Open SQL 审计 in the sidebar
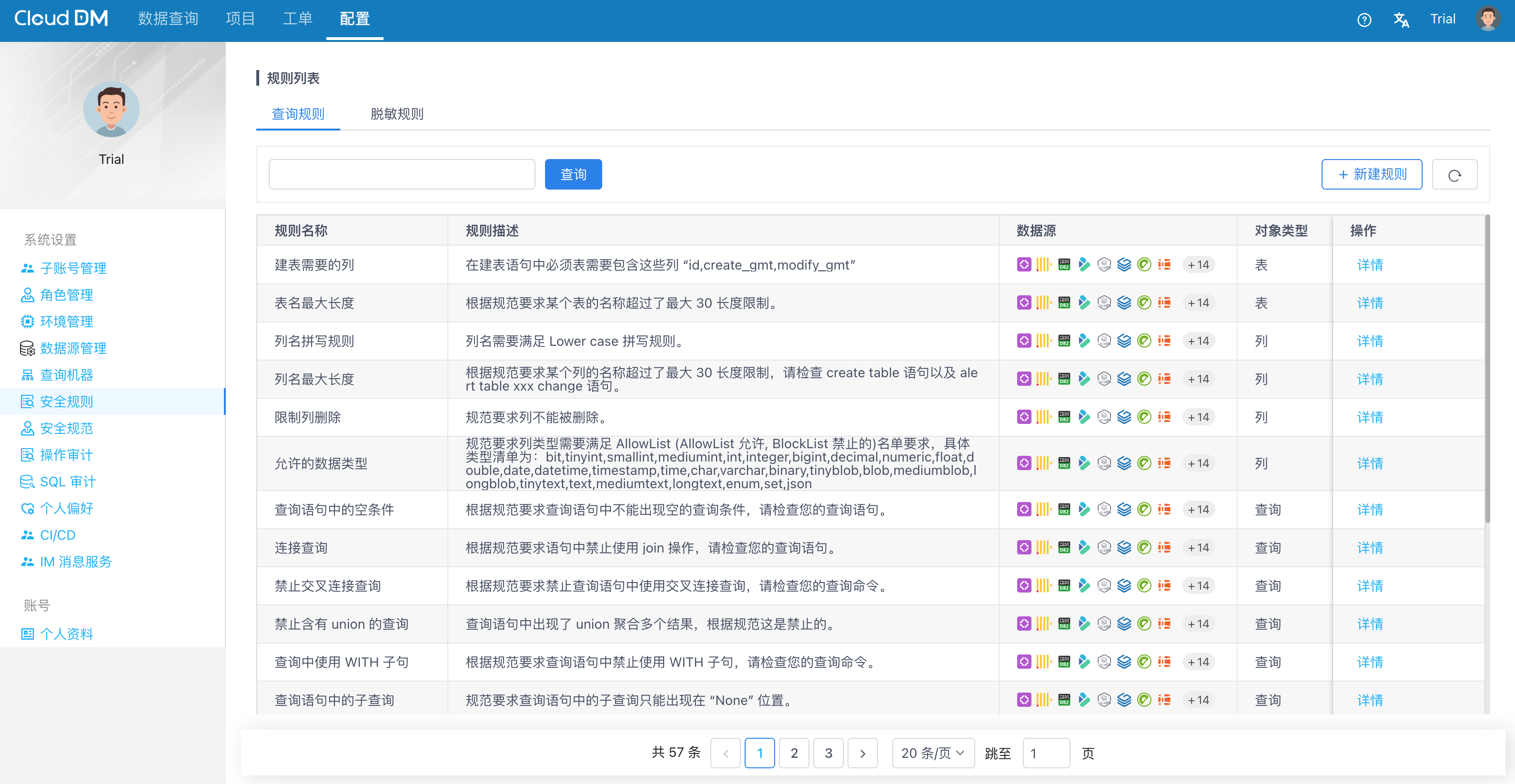 pyautogui.click(x=68, y=482)
